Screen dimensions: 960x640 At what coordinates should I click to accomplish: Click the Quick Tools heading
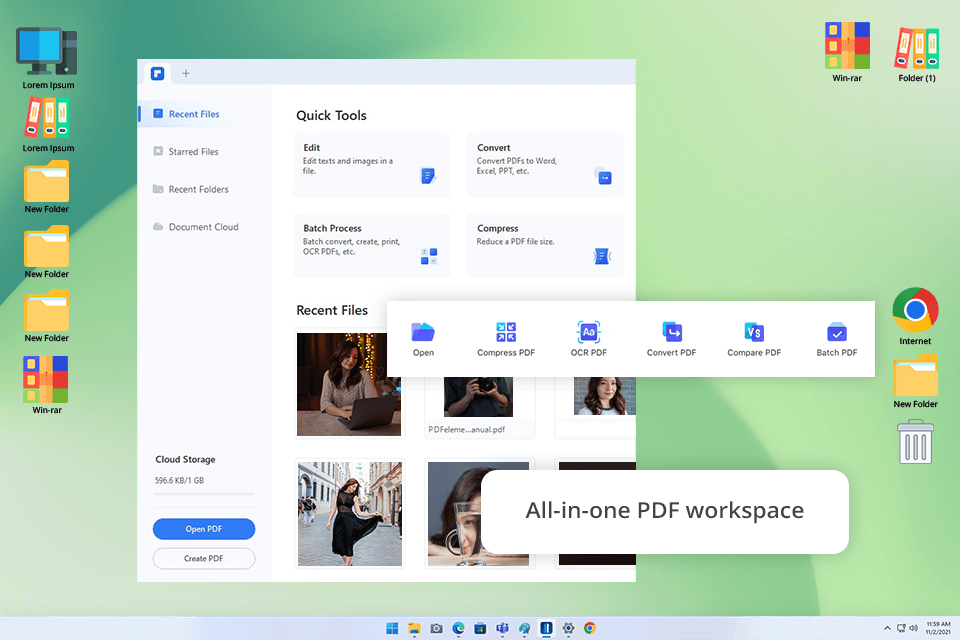(331, 115)
